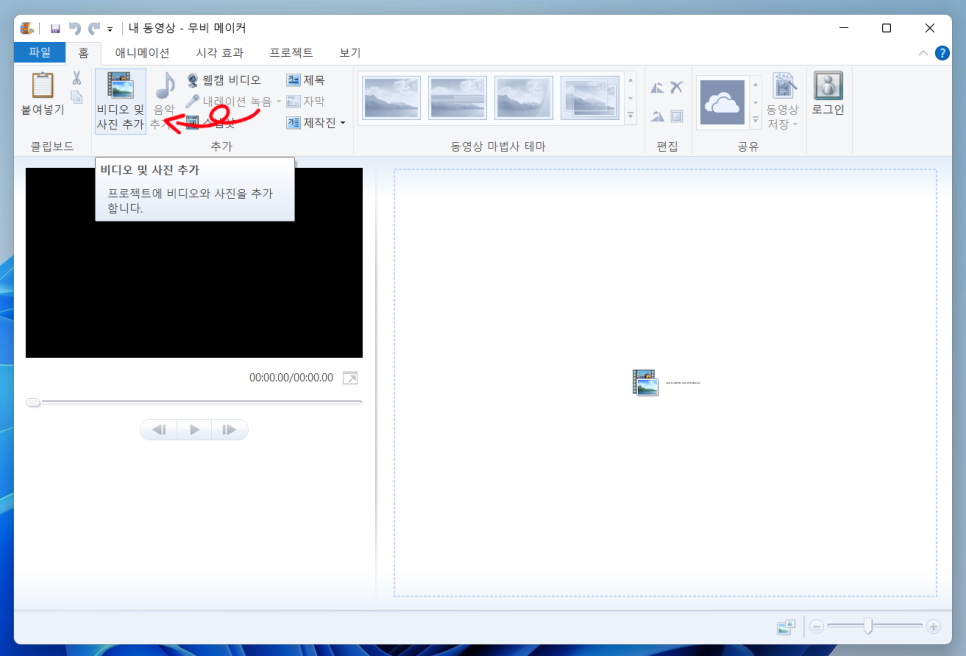Expand the AutoMovie themes gallery
966x656 pixels.
point(630,115)
